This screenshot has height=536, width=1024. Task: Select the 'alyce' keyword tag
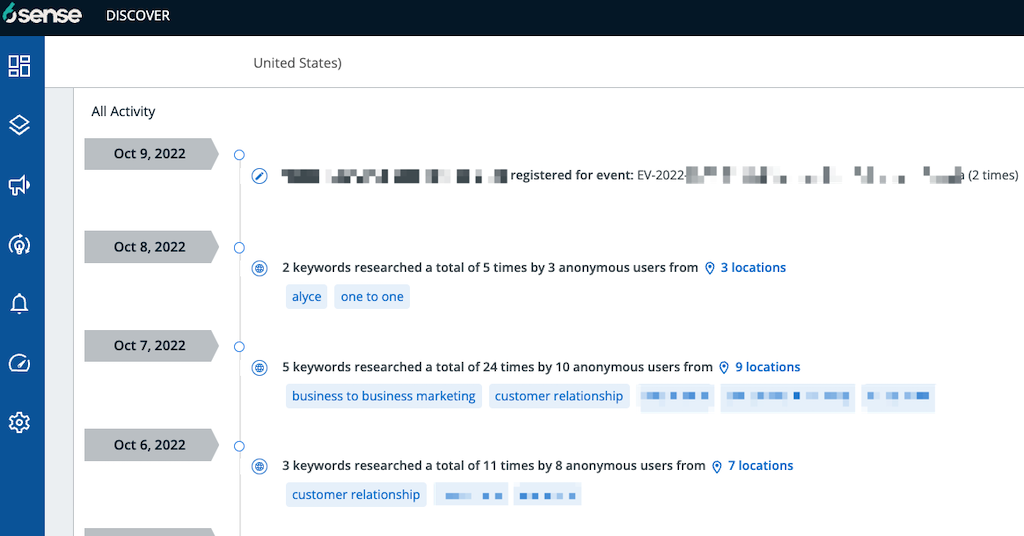coord(306,297)
